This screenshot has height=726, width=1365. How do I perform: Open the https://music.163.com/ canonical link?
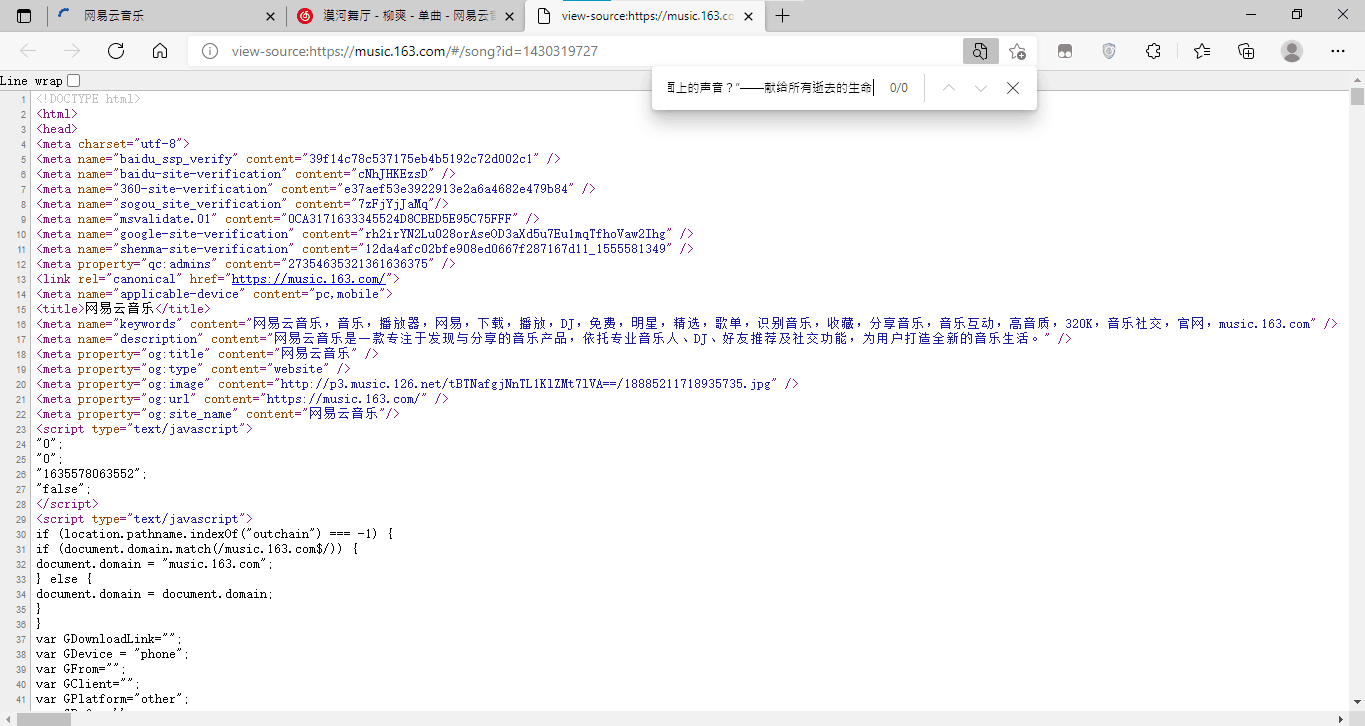click(x=308, y=279)
